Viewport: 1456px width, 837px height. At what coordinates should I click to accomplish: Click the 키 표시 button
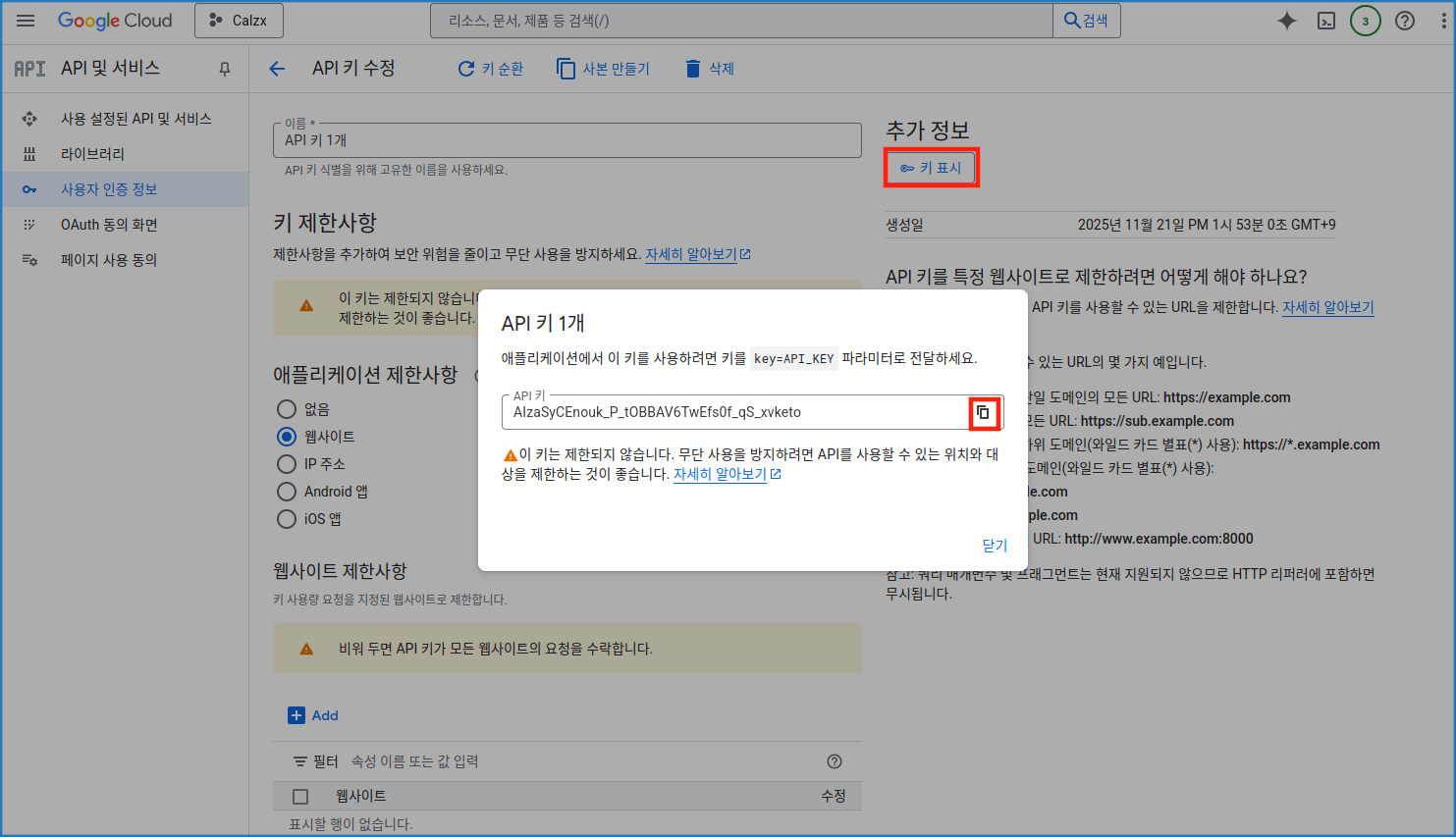[931, 168]
